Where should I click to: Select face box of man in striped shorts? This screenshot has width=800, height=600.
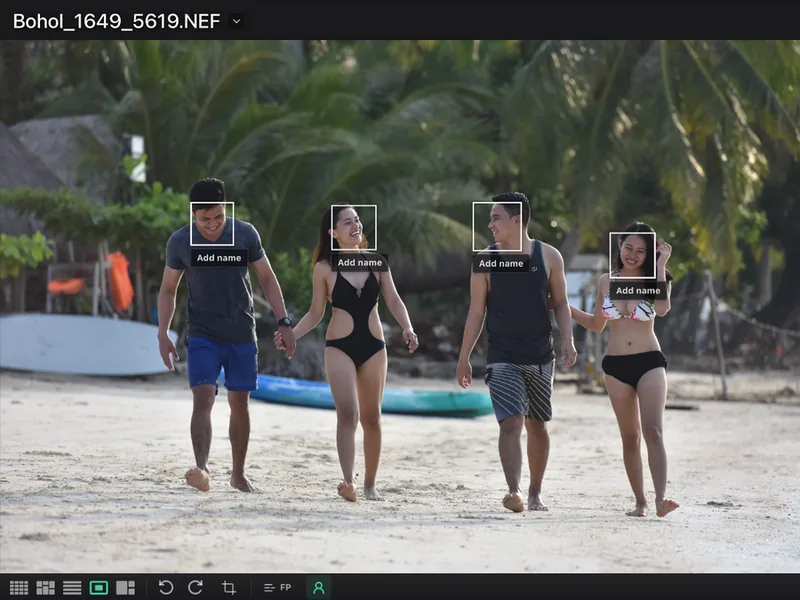497,227
